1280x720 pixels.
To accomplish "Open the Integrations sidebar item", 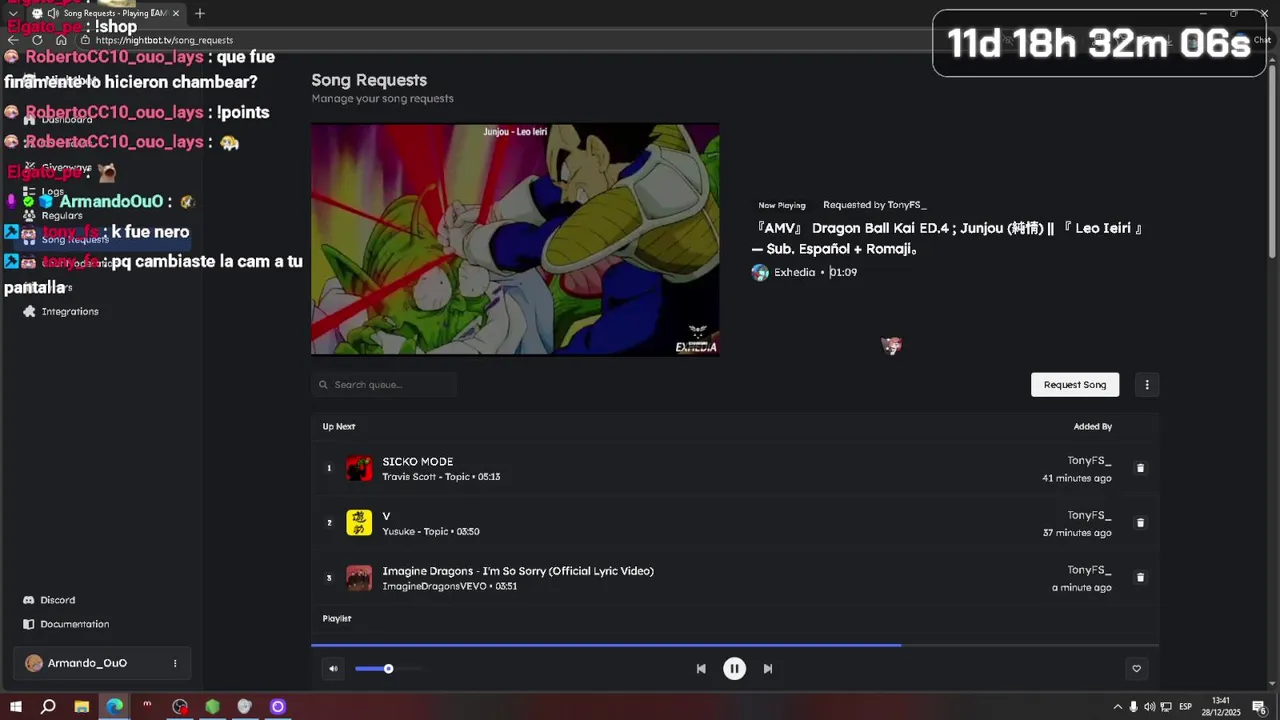I will (x=70, y=312).
